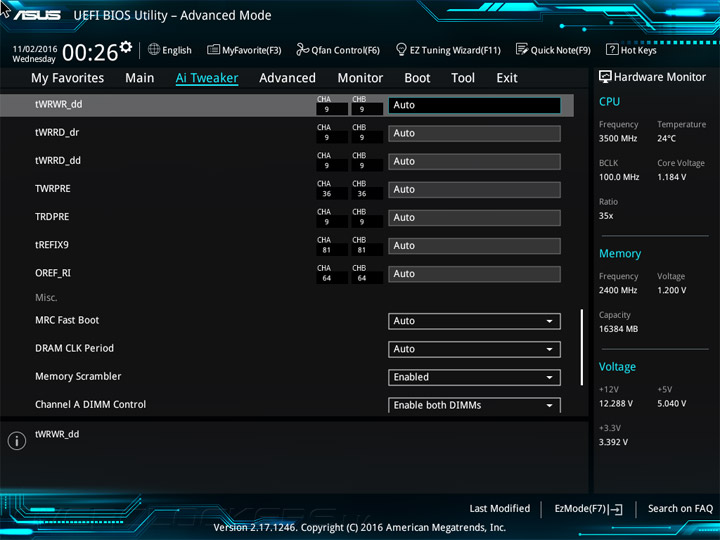The width and height of the screenshot is (720, 540).
Task: Select the Channel A DIMM Control label
Action: click(90, 404)
